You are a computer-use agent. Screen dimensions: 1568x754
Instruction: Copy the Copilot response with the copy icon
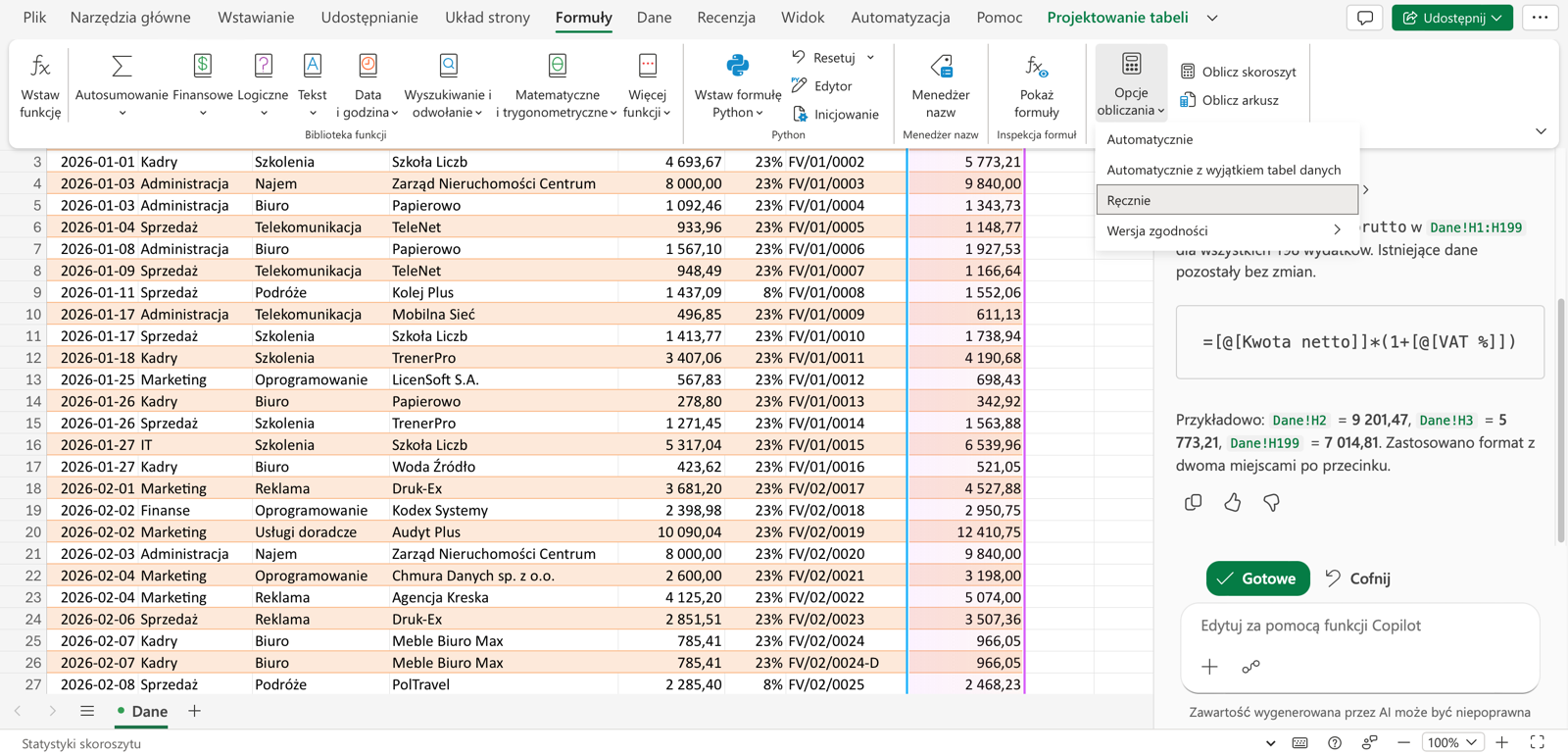click(1193, 502)
